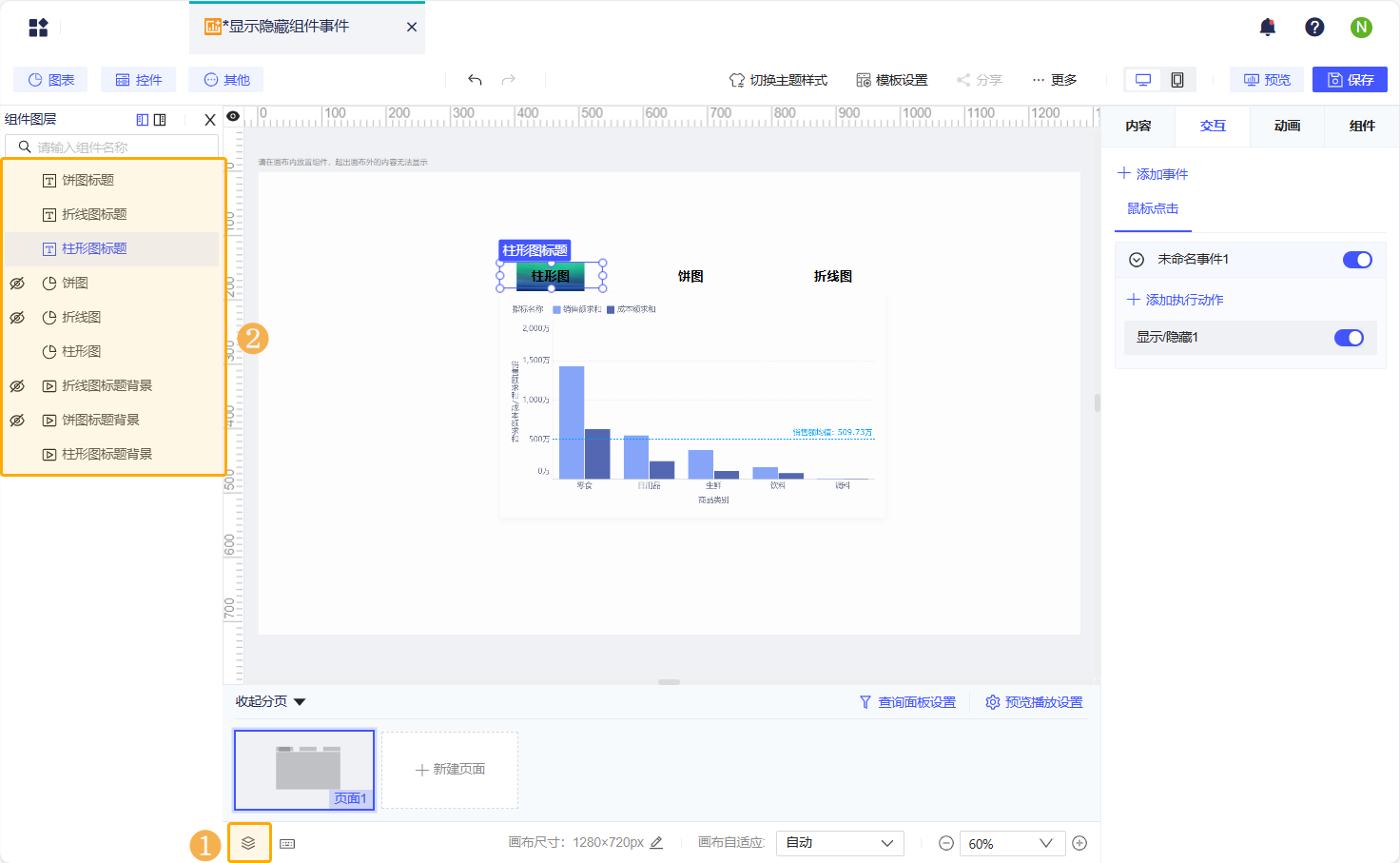Image resolution: width=1400 pixels, height=863 pixels.
Task: Collapse the 未命名事件1 event chevron
Action: click(x=1137, y=260)
